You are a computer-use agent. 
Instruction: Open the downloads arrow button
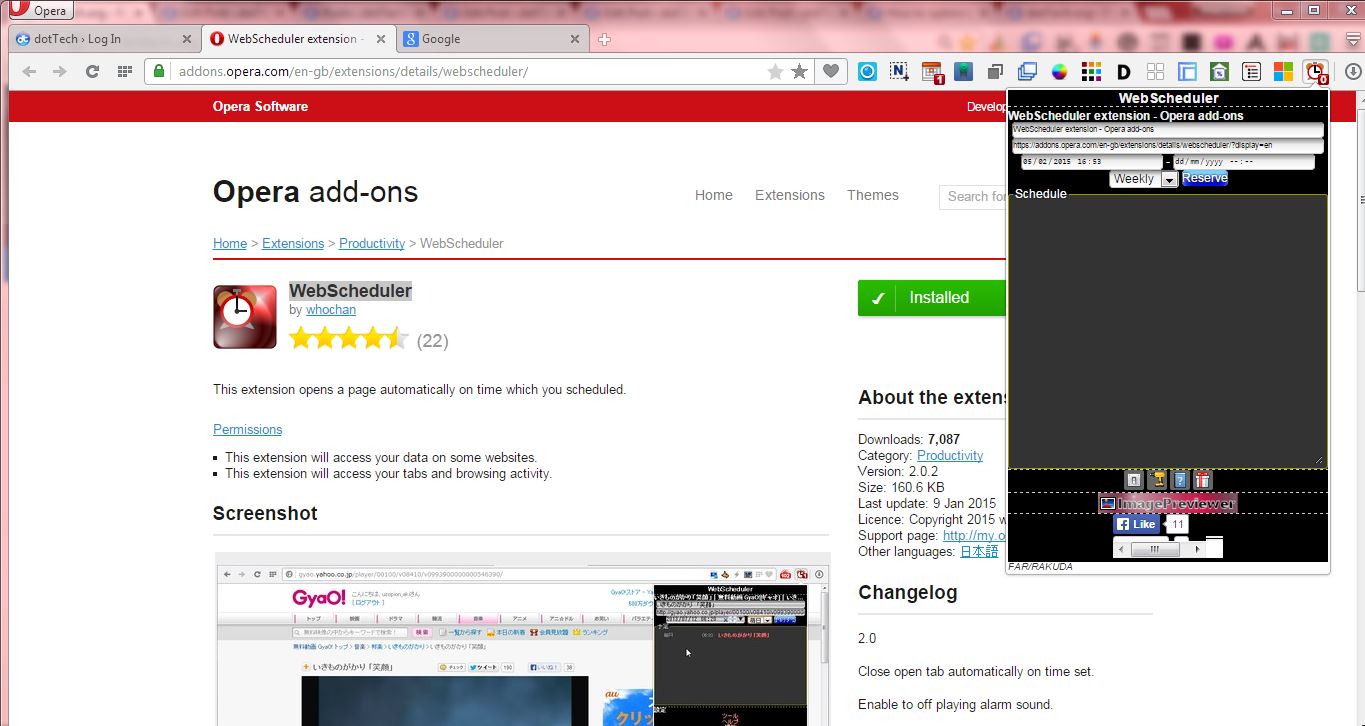pos(1352,72)
